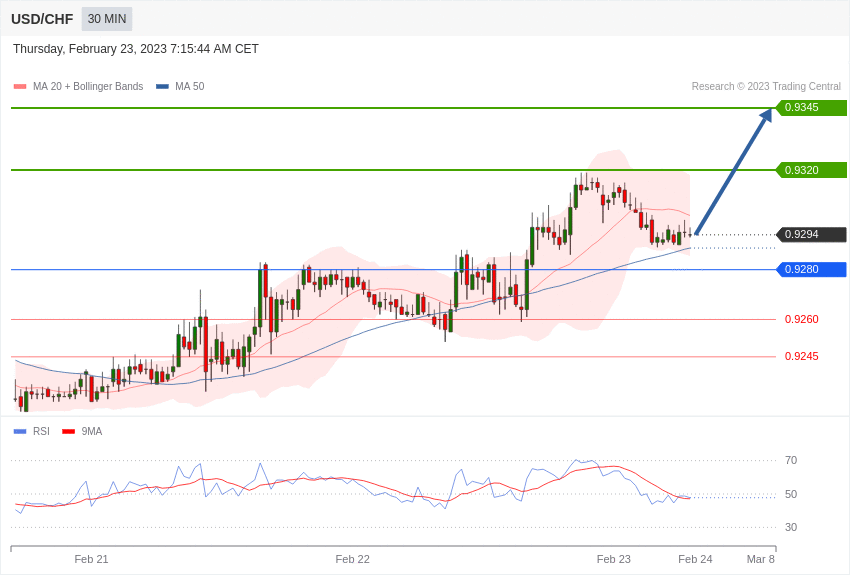Click the 0.9260 red support label
850x576 pixels.
click(801, 319)
